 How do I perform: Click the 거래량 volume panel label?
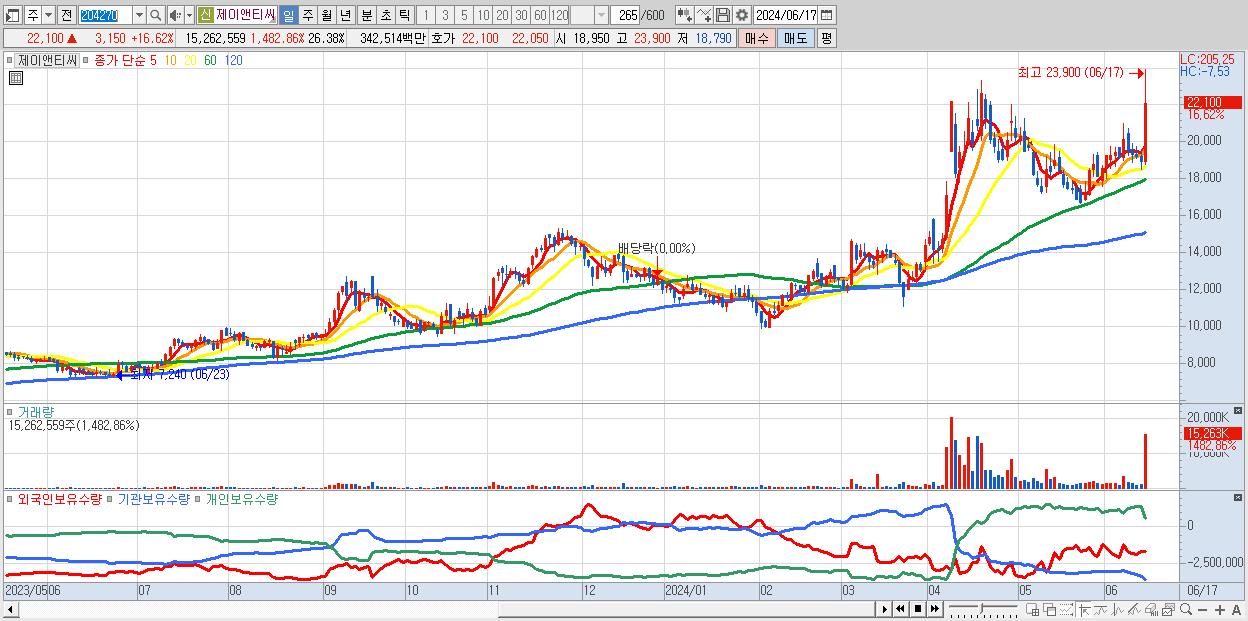coord(35,412)
